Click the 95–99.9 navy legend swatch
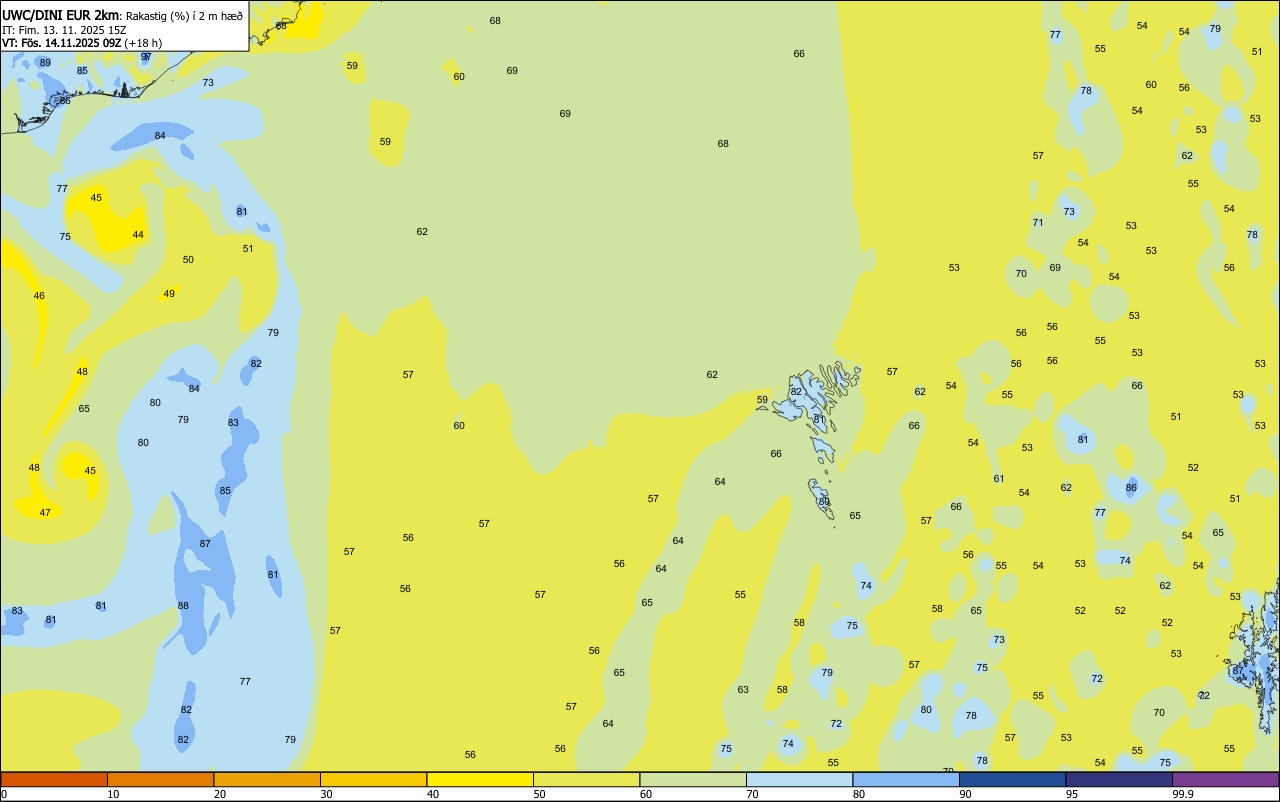The height and width of the screenshot is (802, 1280). [x=1119, y=779]
